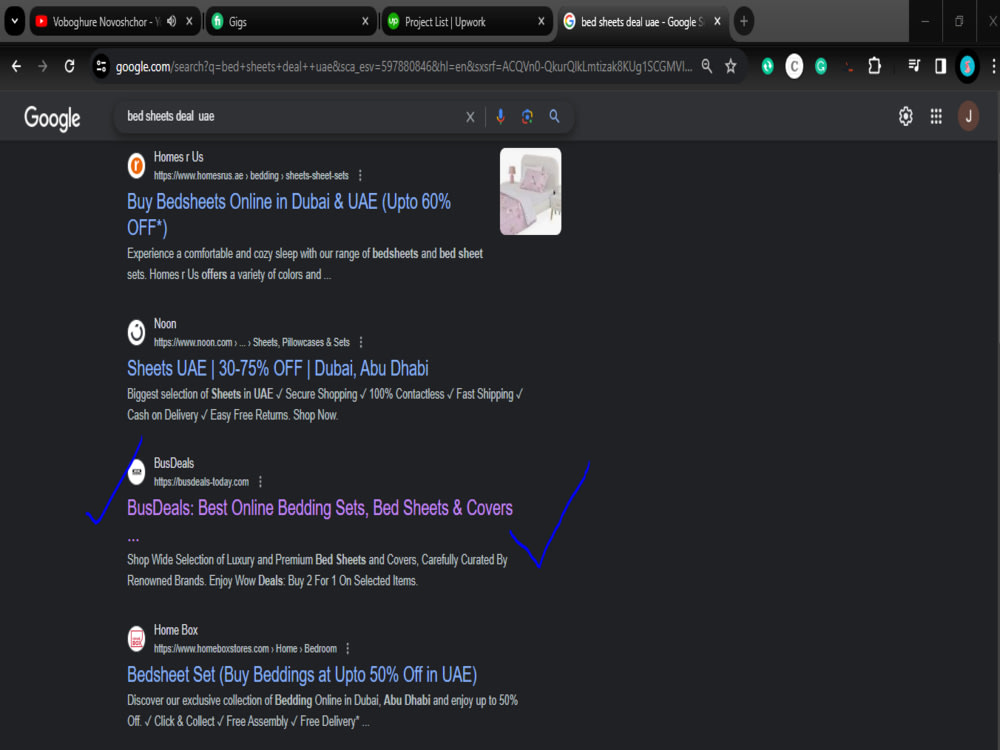Click the BusDeals site favicon
This screenshot has height=750, width=1000.
[136, 472]
